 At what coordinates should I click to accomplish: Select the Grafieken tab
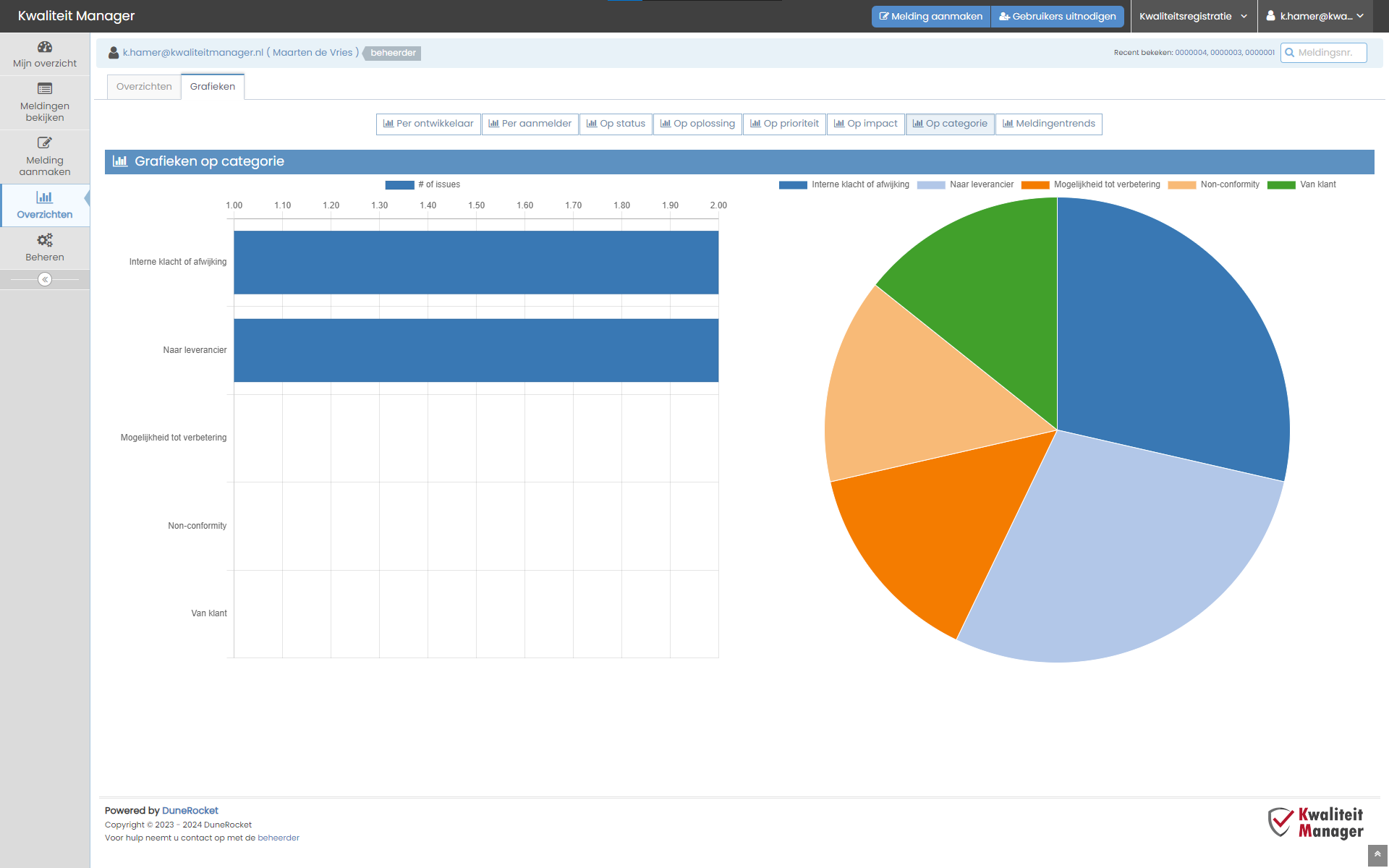[x=213, y=87]
